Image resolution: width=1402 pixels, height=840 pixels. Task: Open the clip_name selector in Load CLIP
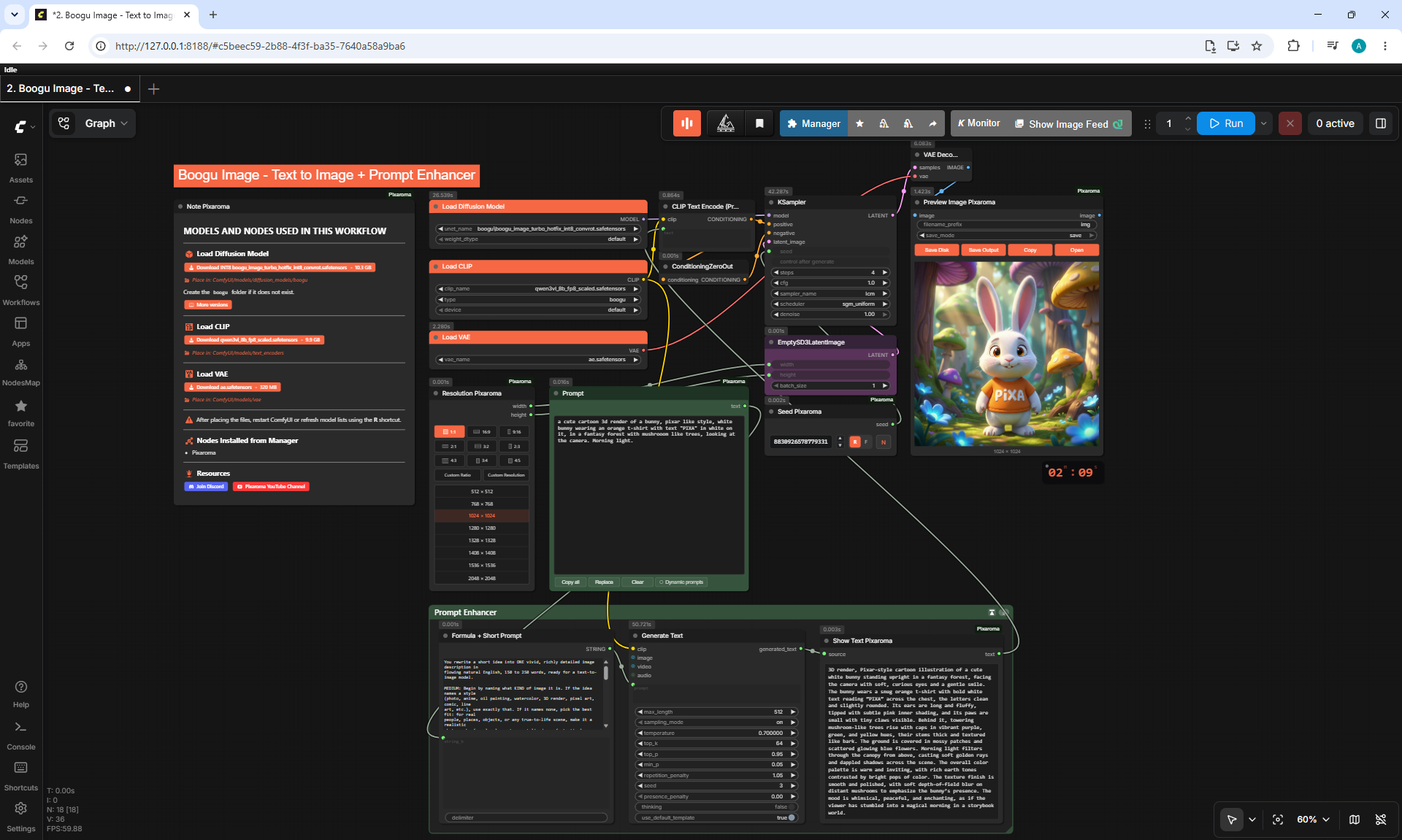(x=538, y=289)
